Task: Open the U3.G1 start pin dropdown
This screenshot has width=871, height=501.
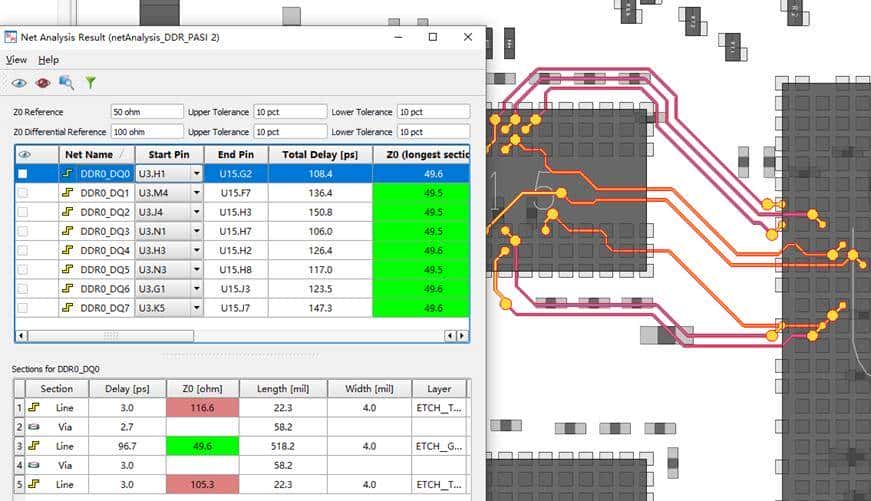Action: (x=197, y=289)
